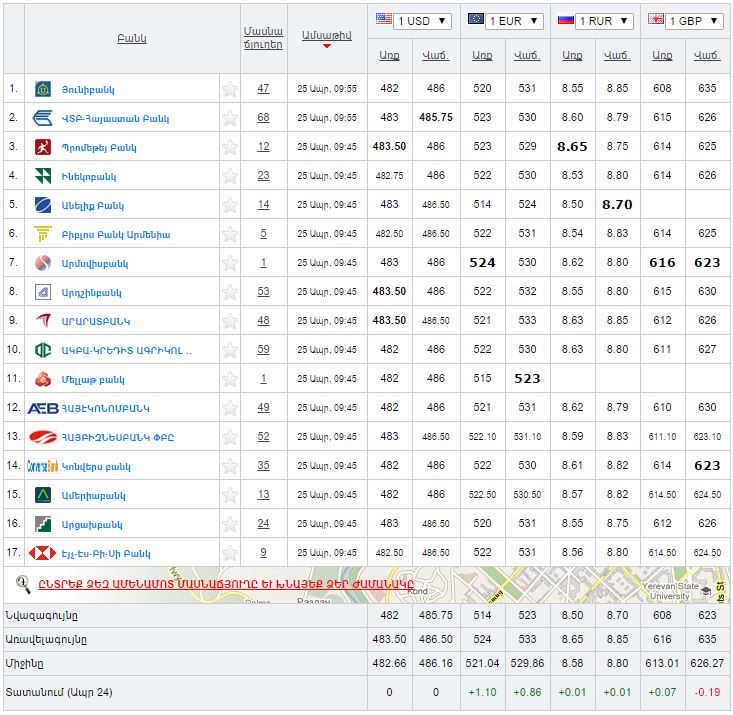Image resolution: width=733 pixels, height=715 pixels.
Task: Sort by the Ամսաթիվ date column header
Action: [x=326, y=35]
